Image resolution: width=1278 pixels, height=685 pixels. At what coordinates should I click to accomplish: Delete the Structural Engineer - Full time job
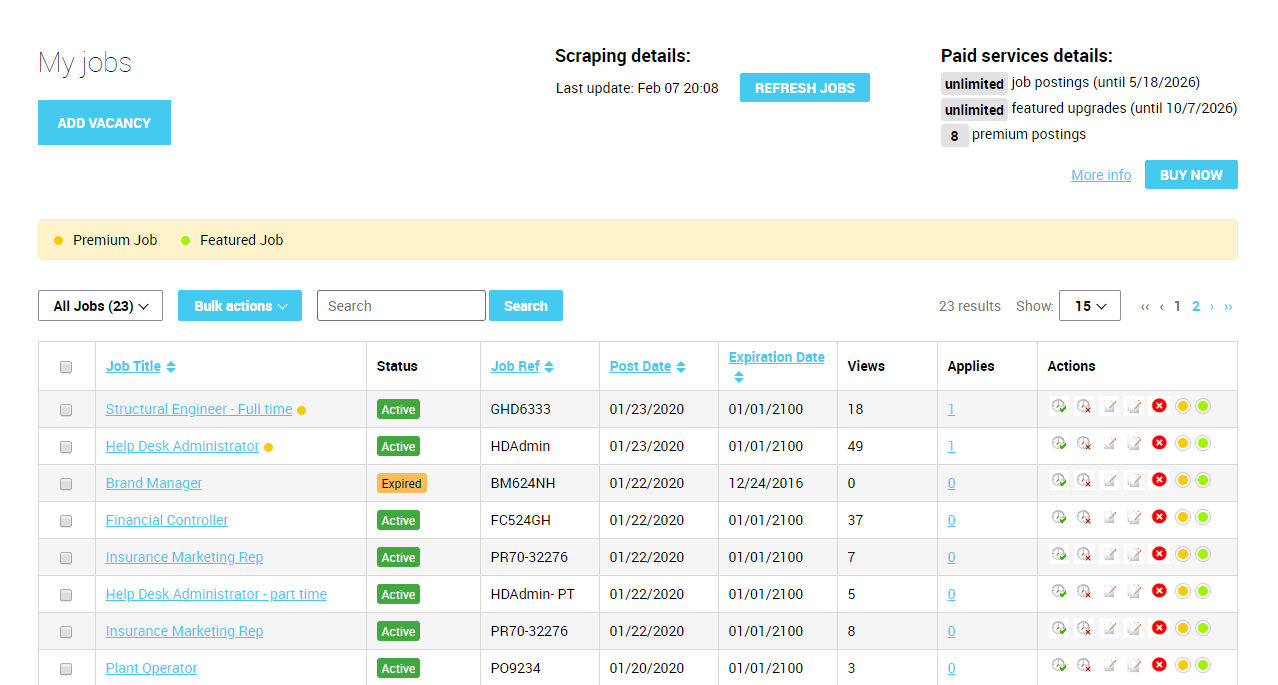tap(1159, 406)
